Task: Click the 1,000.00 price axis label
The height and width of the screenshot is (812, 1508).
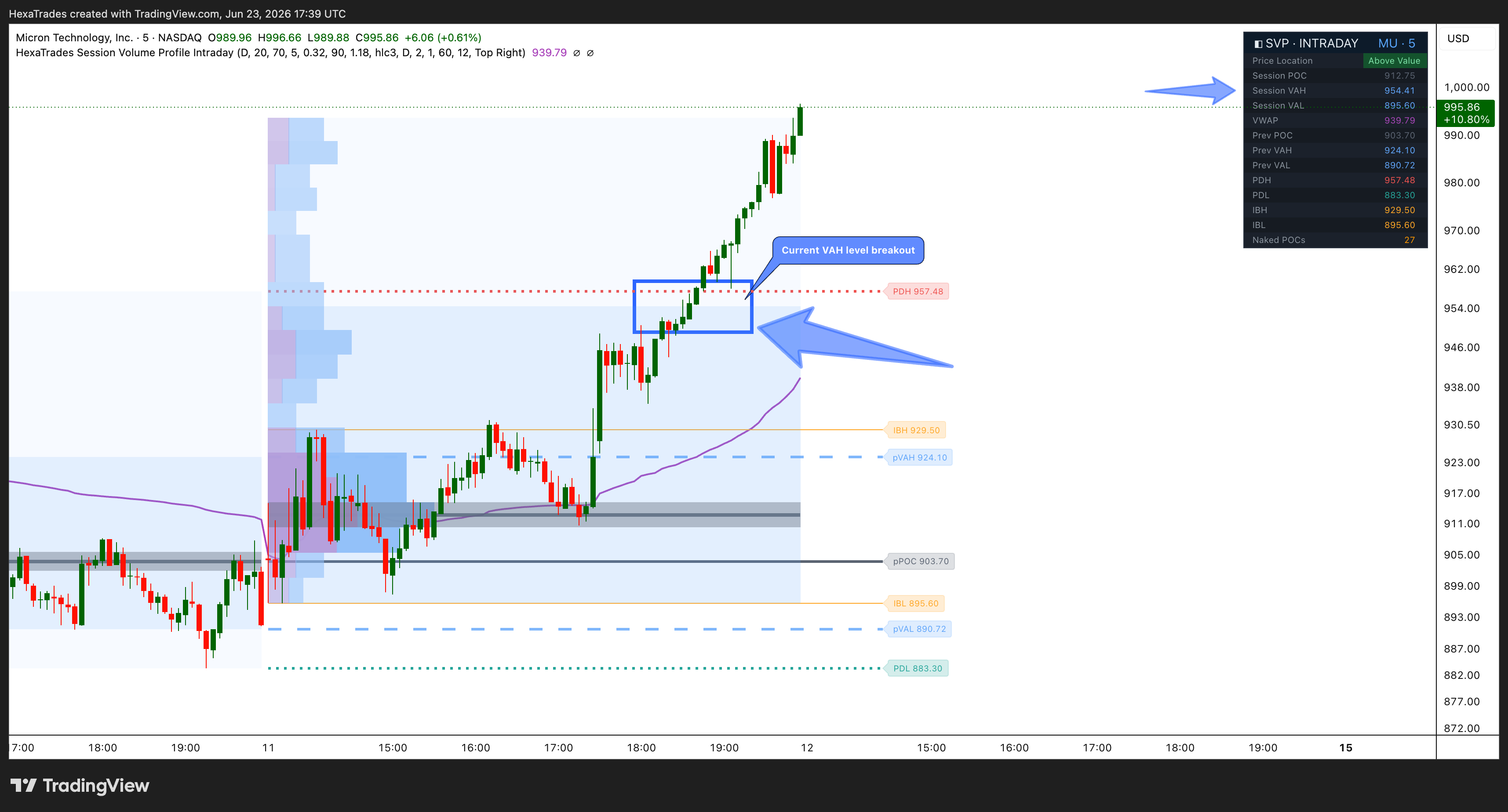Action: [x=1466, y=87]
